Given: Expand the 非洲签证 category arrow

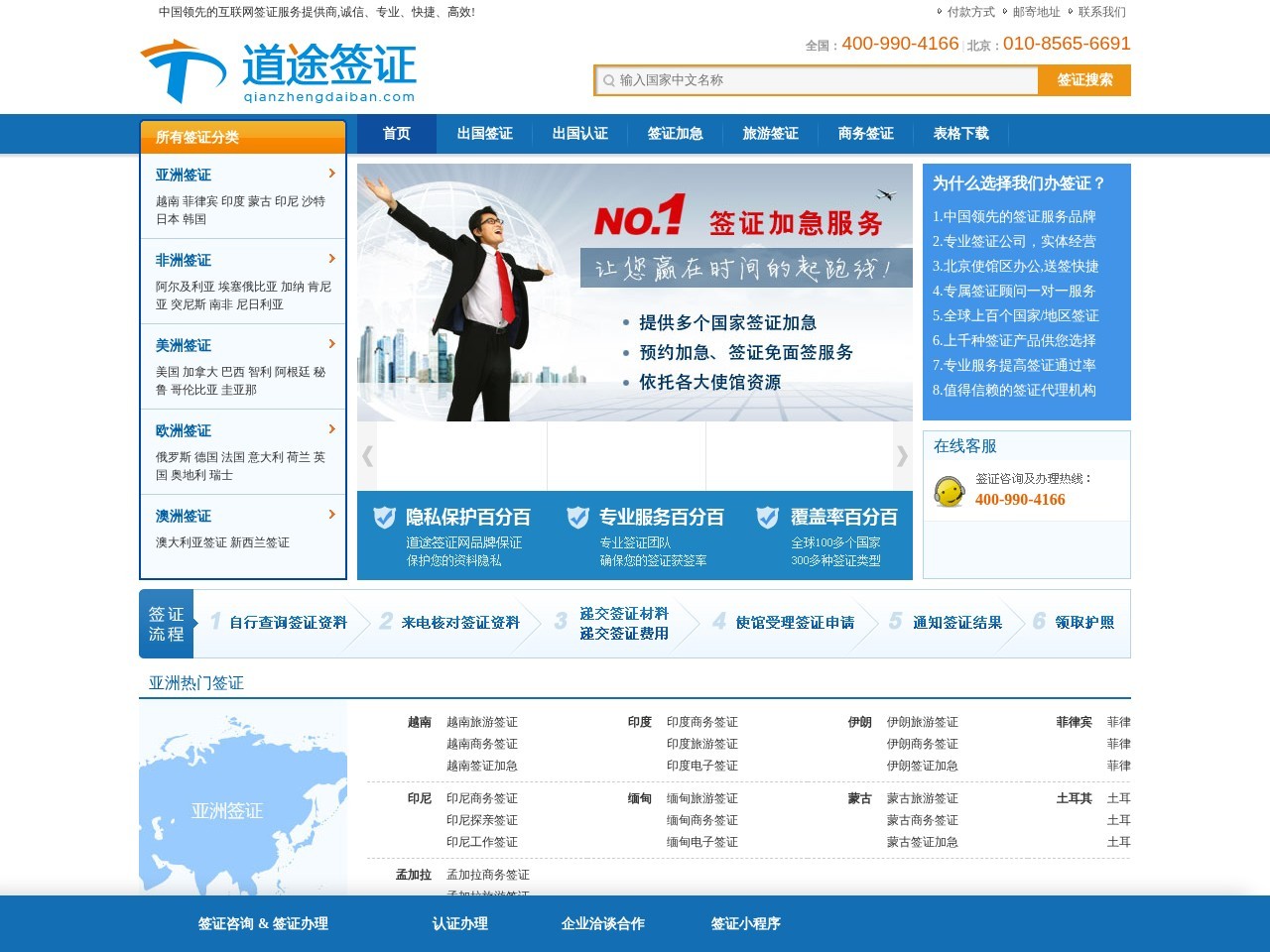Looking at the screenshot, I should pyautogui.click(x=332, y=259).
